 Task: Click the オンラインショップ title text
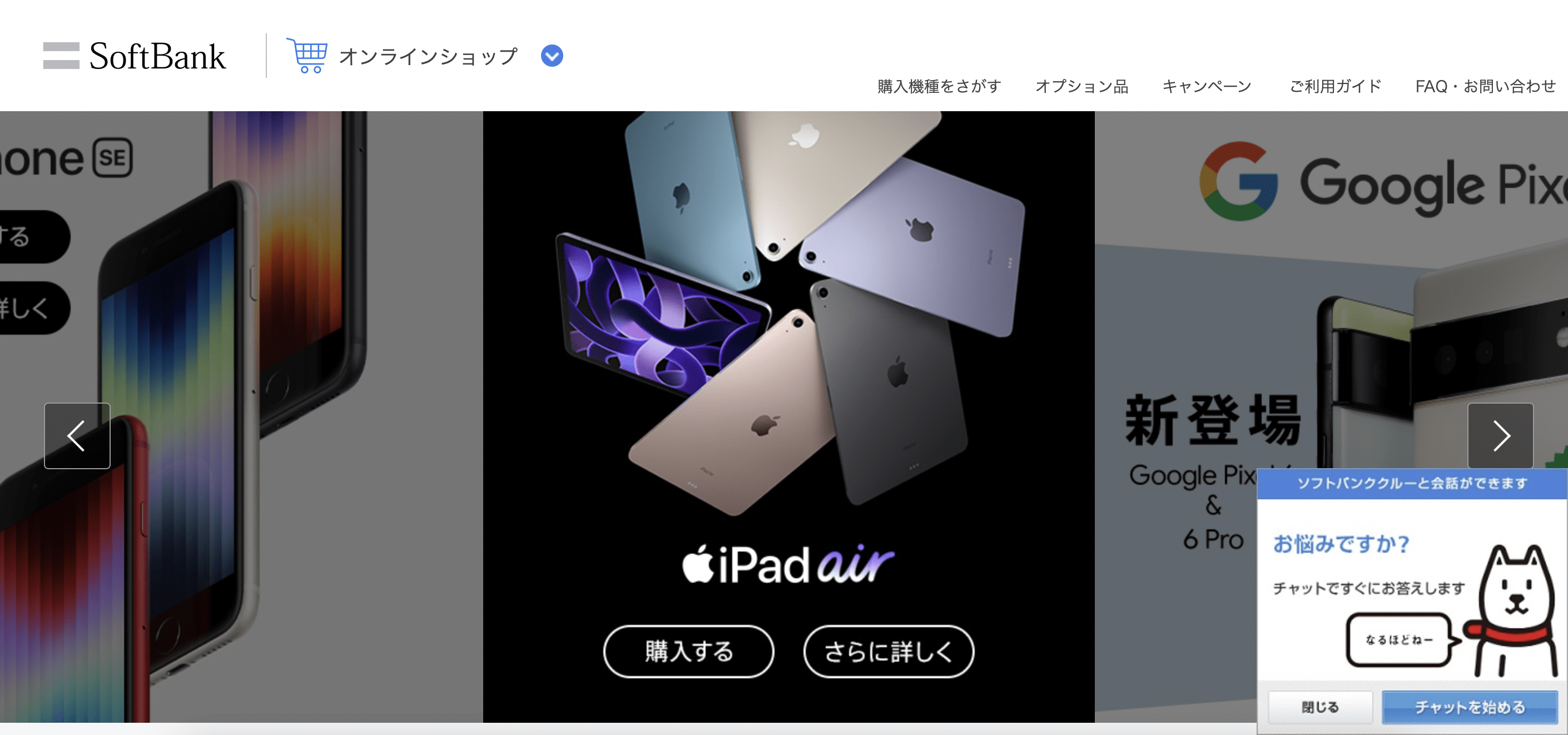coord(428,56)
